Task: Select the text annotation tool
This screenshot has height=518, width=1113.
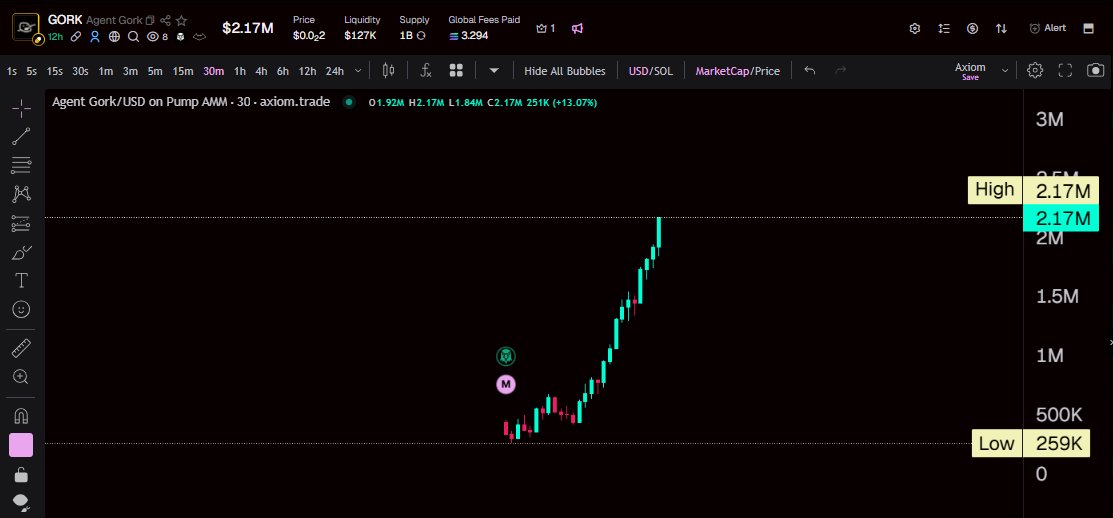Action: (x=21, y=280)
